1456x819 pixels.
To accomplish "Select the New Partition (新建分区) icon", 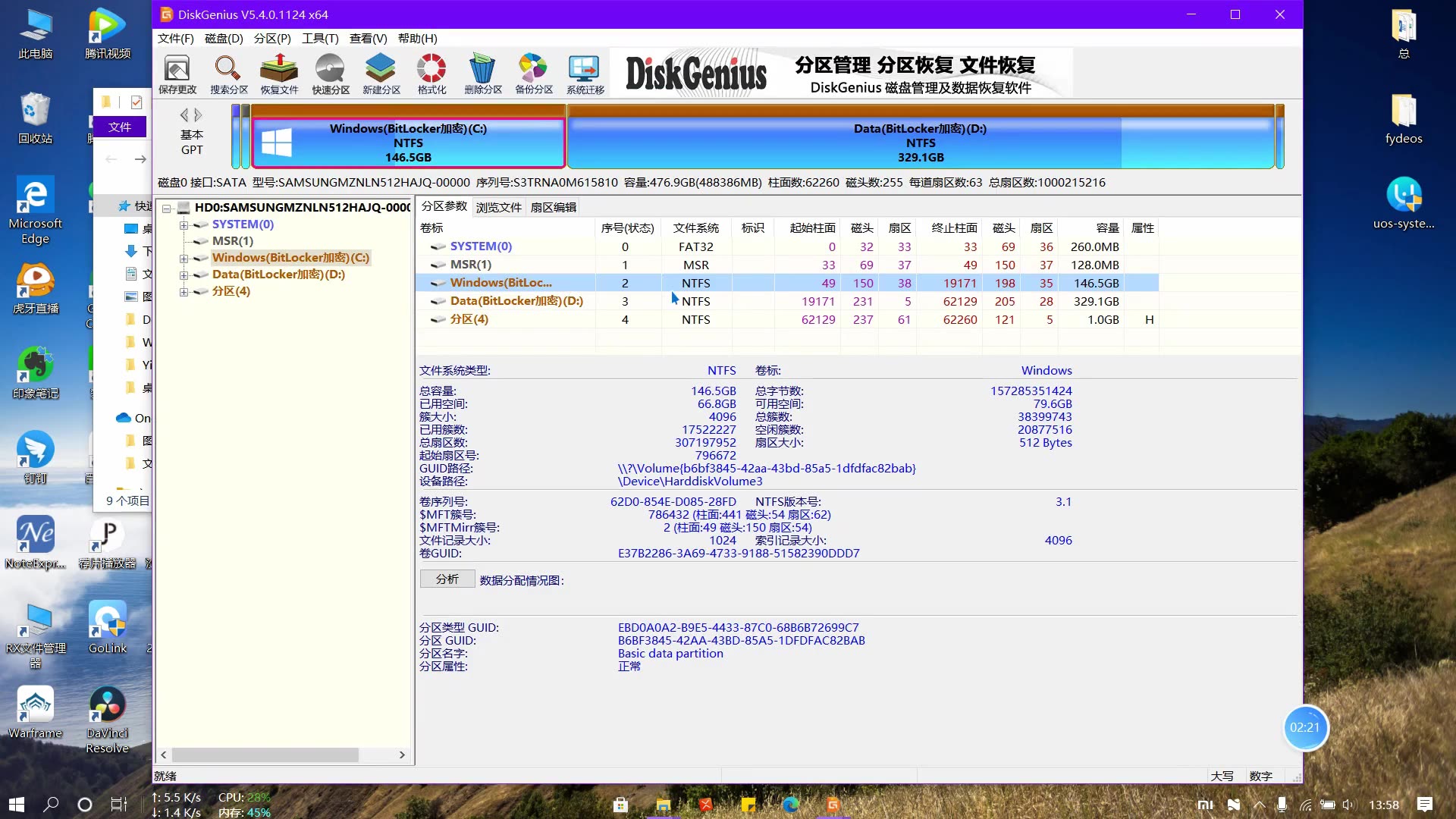I will (x=381, y=74).
